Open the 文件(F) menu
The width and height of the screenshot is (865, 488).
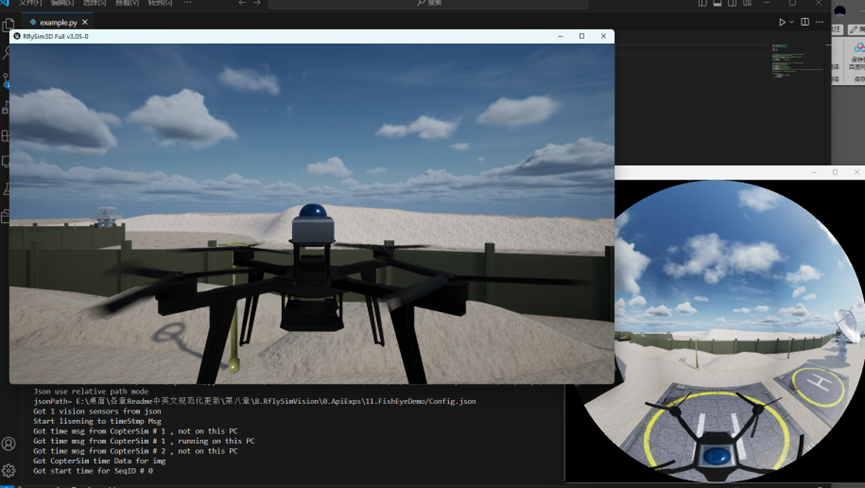30,3
